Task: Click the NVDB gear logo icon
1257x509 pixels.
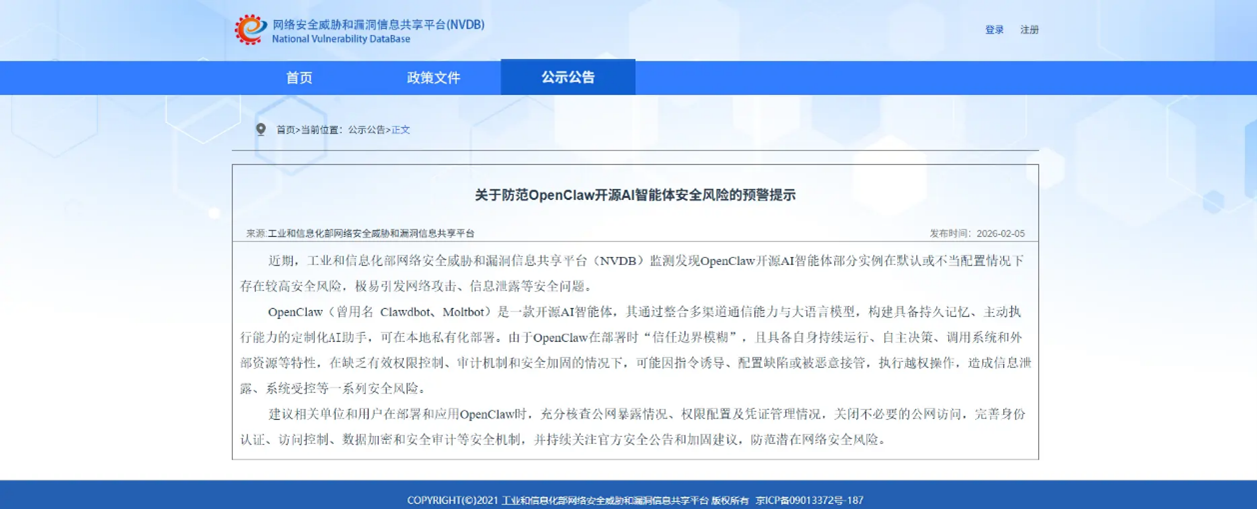Action: 250,30
